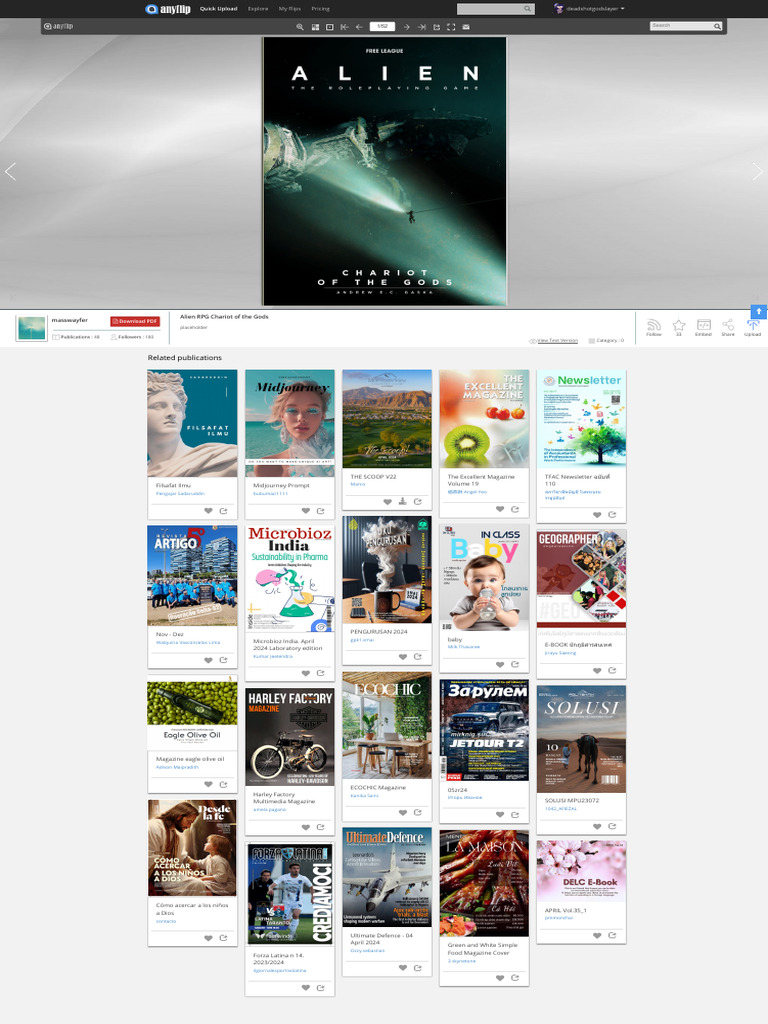The width and height of the screenshot is (768, 1024).
Task: Click the Share icon in the info bar
Action: click(728, 327)
